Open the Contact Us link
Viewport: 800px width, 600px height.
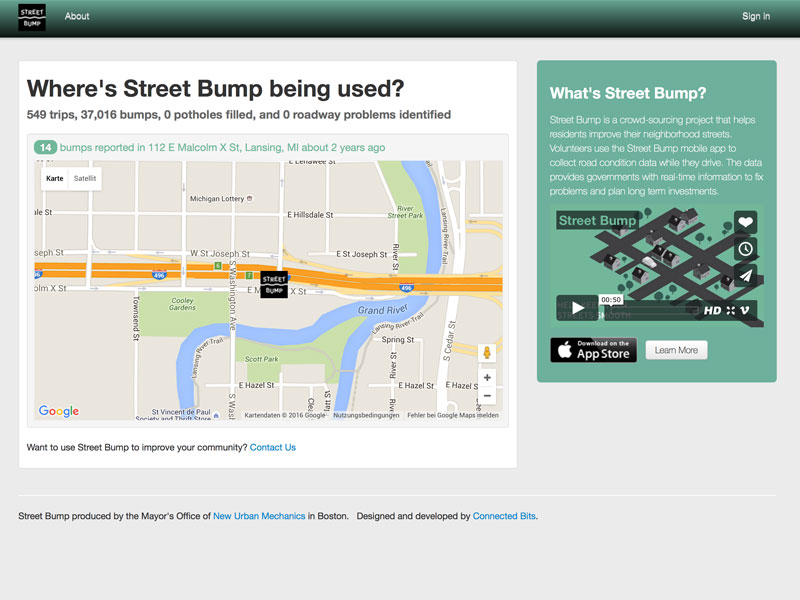click(x=272, y=447)
